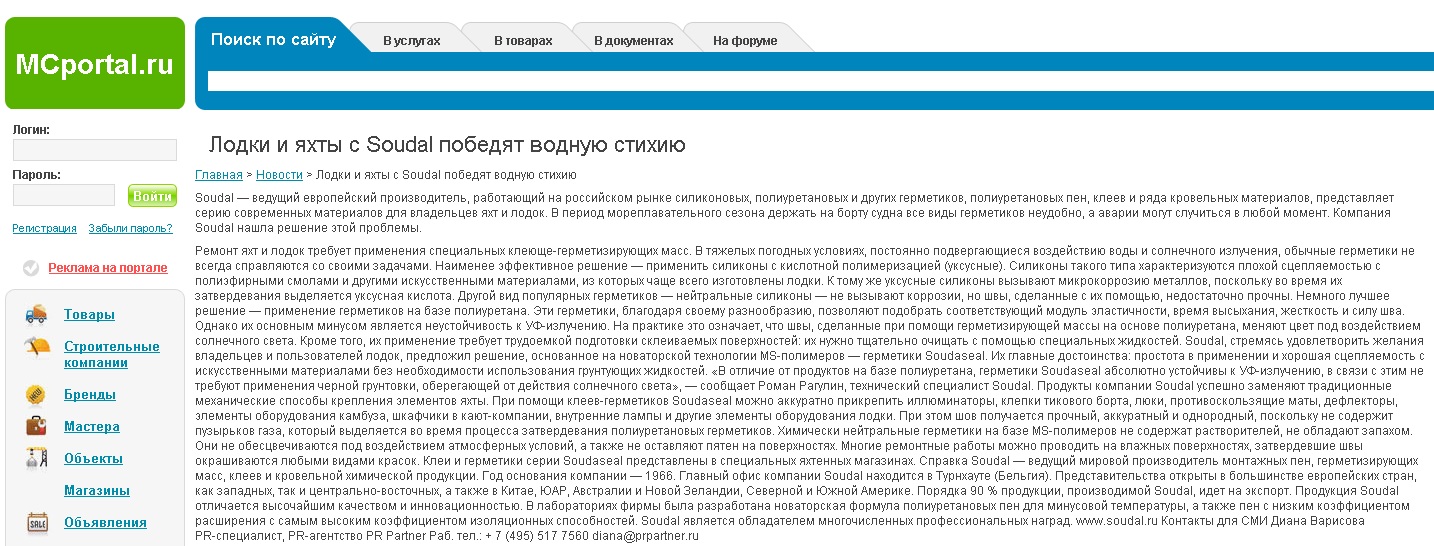Switch to the На форуме tab
The height and width of the screenshot is (546, 1434).
(x=745, y=41)
